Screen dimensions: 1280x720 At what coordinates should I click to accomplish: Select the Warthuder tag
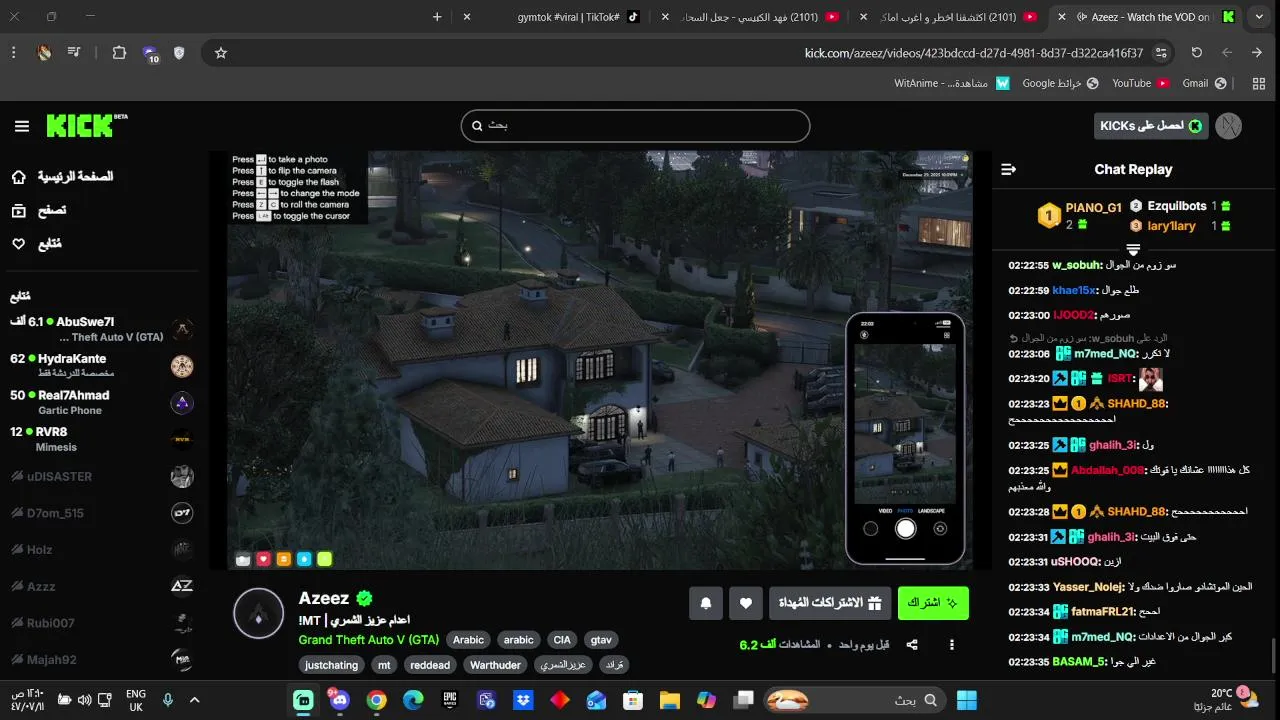[495, 665]
